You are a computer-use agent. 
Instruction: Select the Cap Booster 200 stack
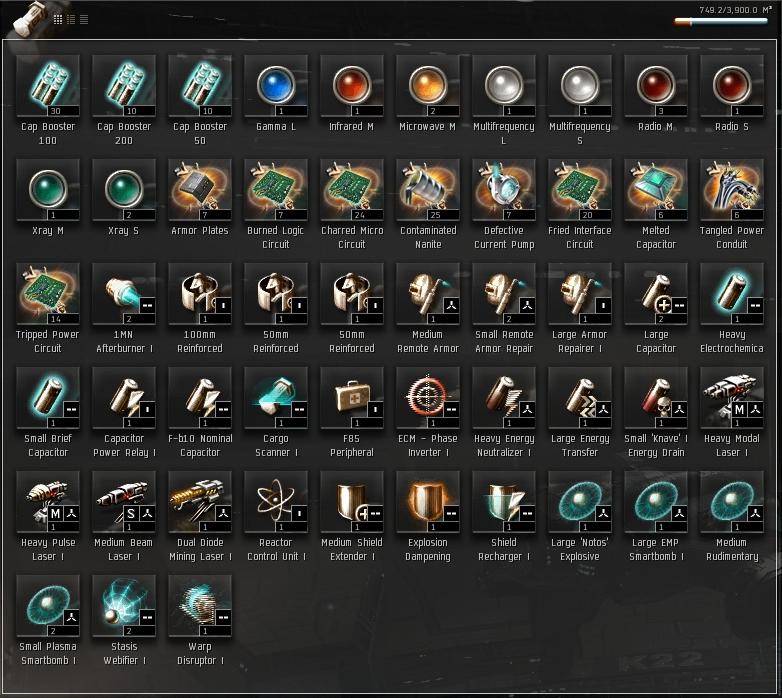pos(124,86)
